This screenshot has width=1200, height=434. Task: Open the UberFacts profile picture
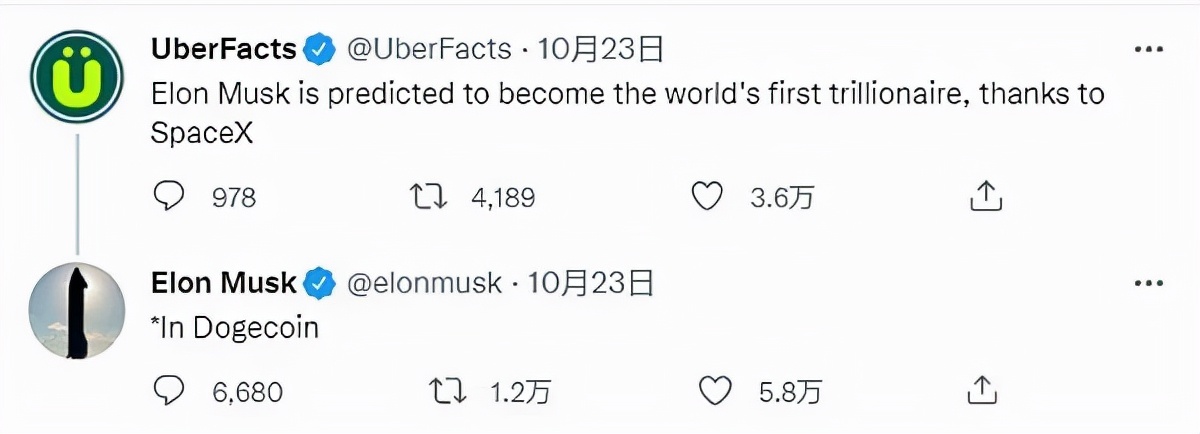pos(77,75)
